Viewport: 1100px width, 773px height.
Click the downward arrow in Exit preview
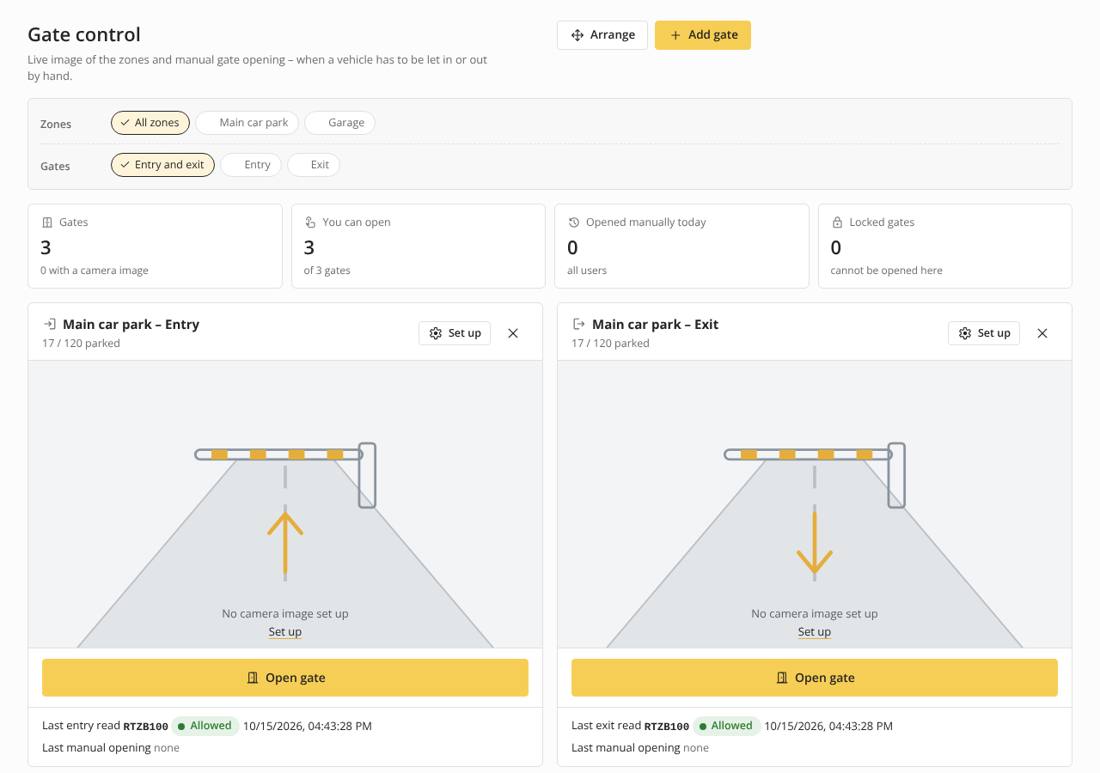814,544
